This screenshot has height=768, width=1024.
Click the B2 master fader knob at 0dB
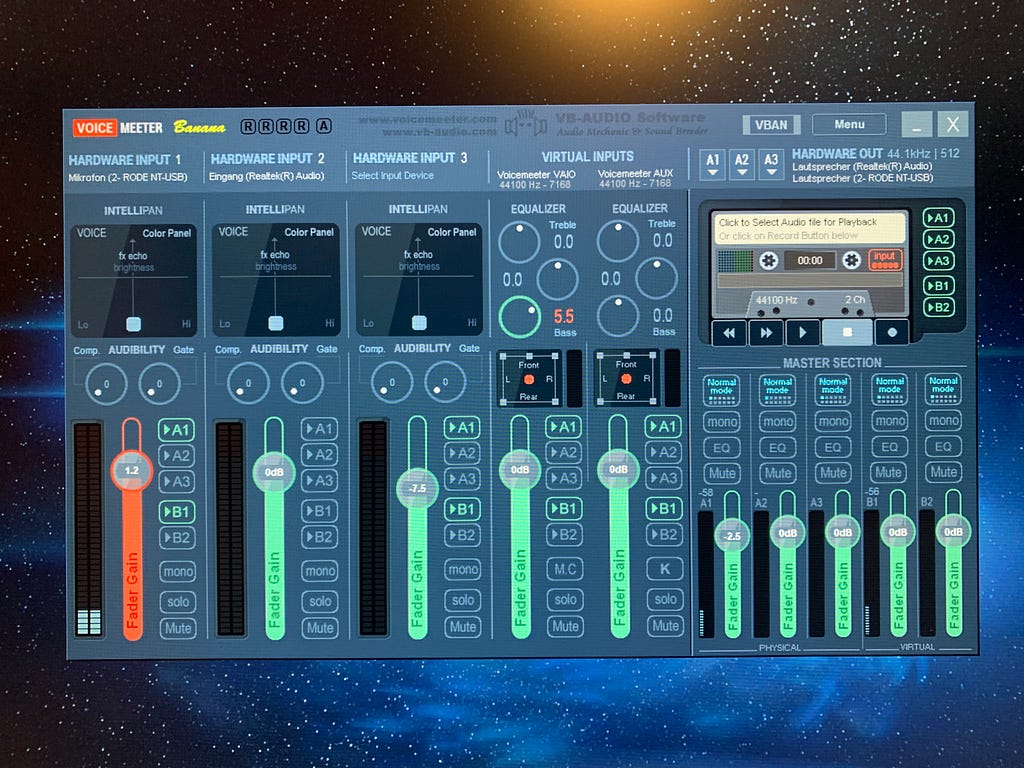click(953, 532)
